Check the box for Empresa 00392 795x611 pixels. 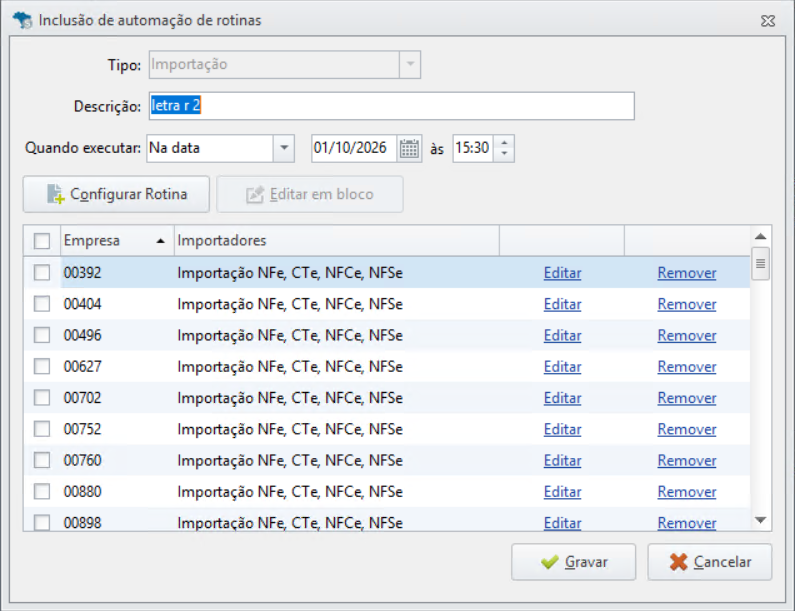pyautogui.click(x=42, y=272)
